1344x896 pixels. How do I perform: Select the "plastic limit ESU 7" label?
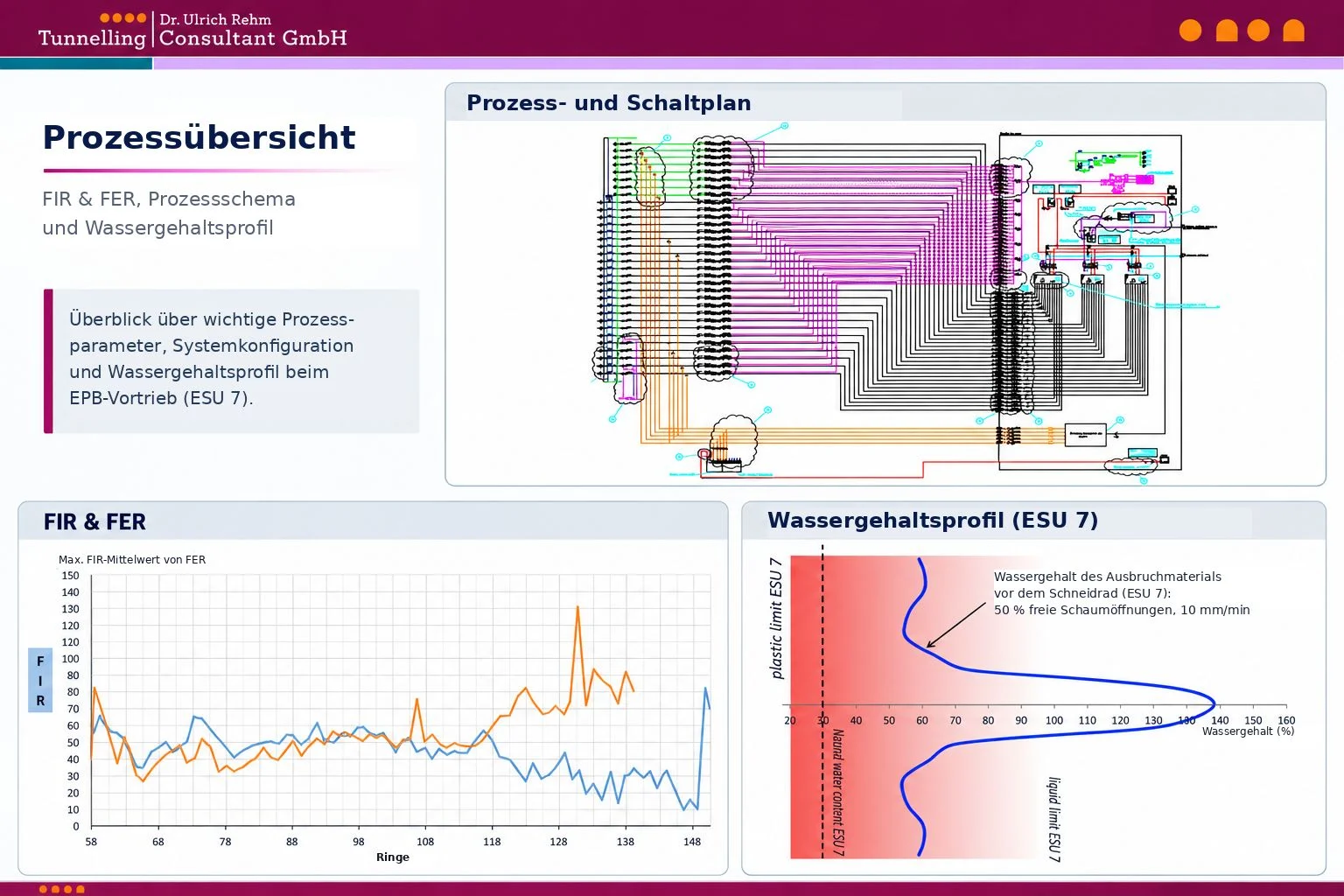[776, 619]
